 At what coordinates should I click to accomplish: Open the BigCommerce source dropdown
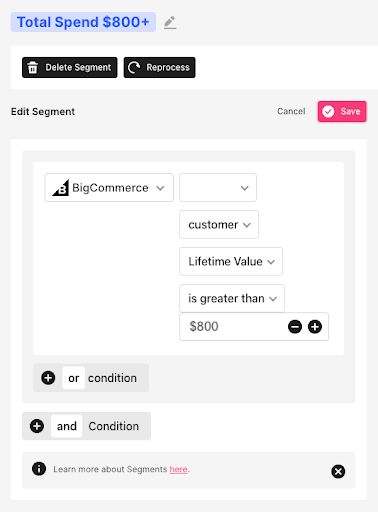click(109, 188)
